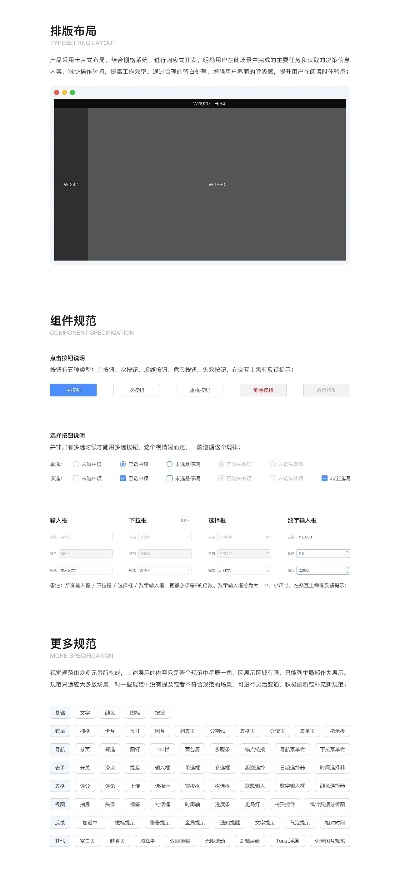The image size is (400, 880).
Task: Click the solid blue primary button
Action: pyautogui.click(x=73, y=390)
